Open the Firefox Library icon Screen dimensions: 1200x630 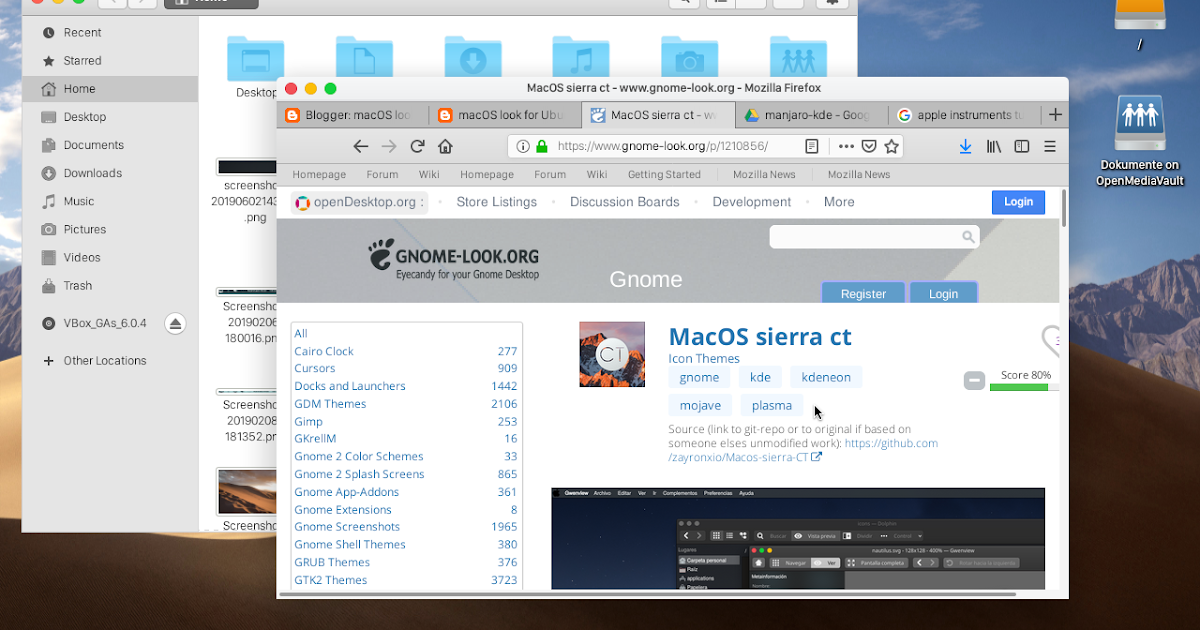pos(994,146)
